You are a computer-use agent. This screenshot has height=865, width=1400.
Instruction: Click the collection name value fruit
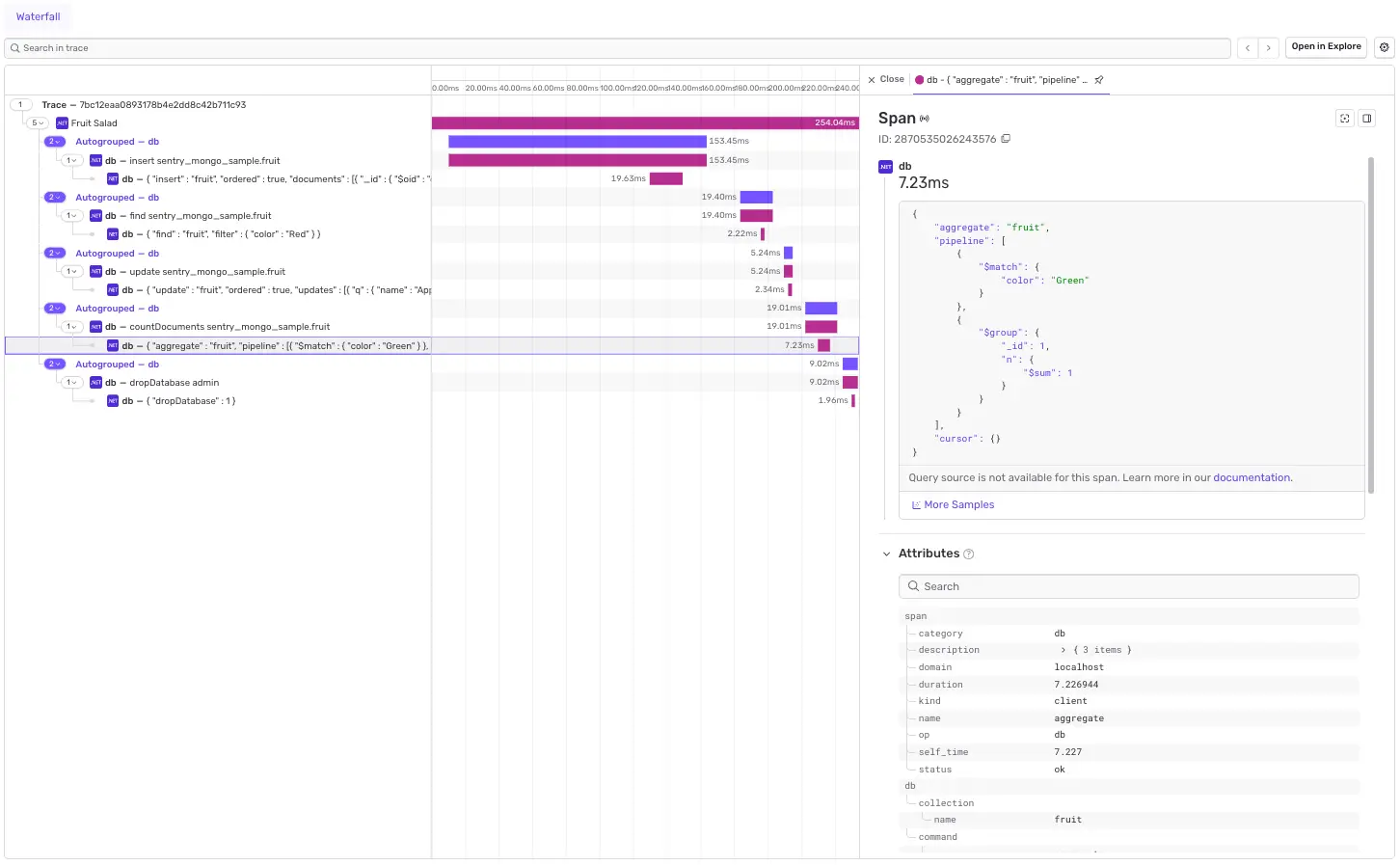click(x=1068, y=820)
